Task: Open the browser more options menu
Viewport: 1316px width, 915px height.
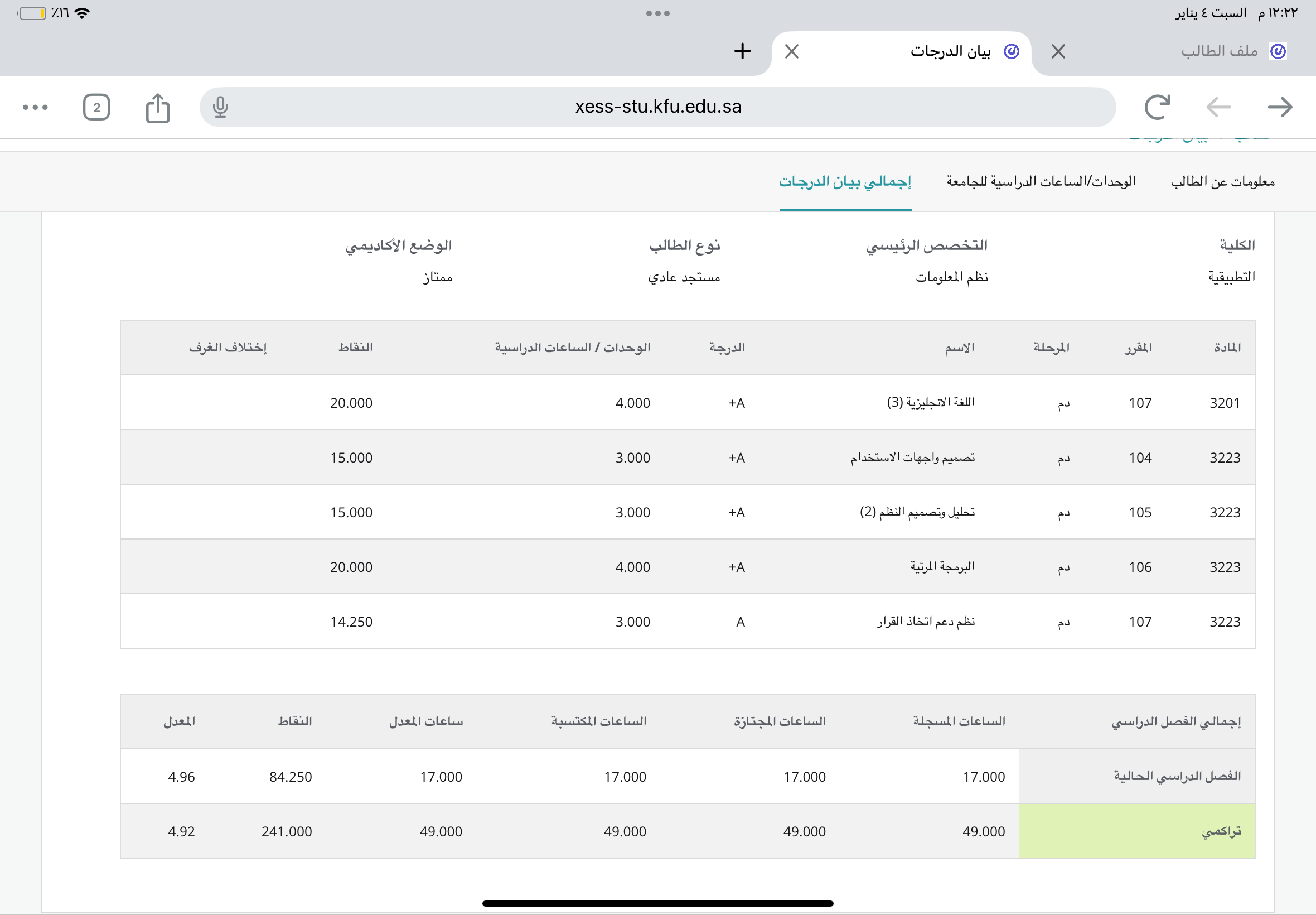Action: click(x=35, y=107)
